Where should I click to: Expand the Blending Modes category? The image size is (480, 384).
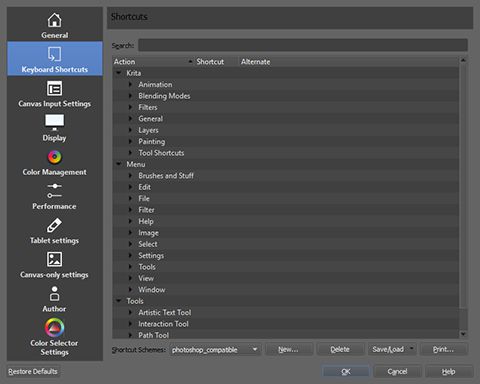(x=131, y=96)
